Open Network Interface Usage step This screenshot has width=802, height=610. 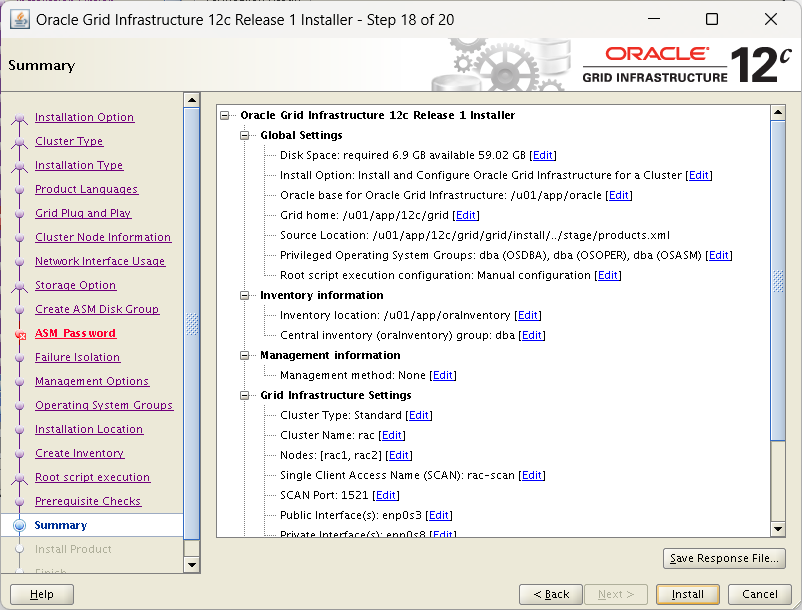pyautogui.click(x=100, y=261)
